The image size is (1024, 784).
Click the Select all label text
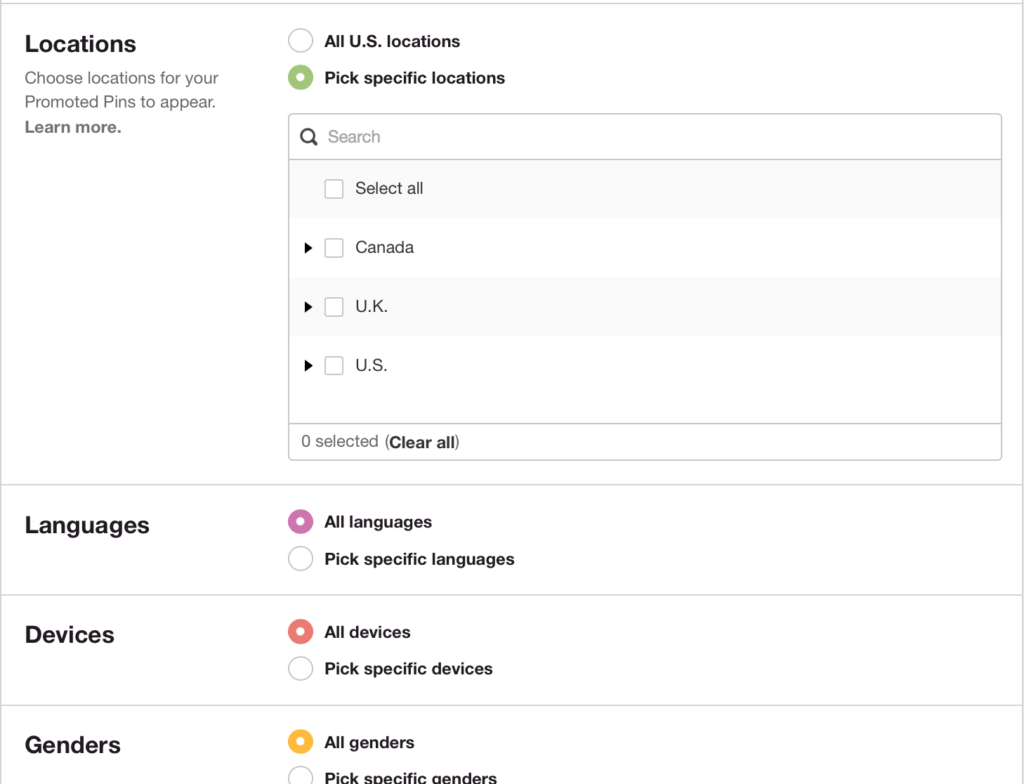click(389, 189)
